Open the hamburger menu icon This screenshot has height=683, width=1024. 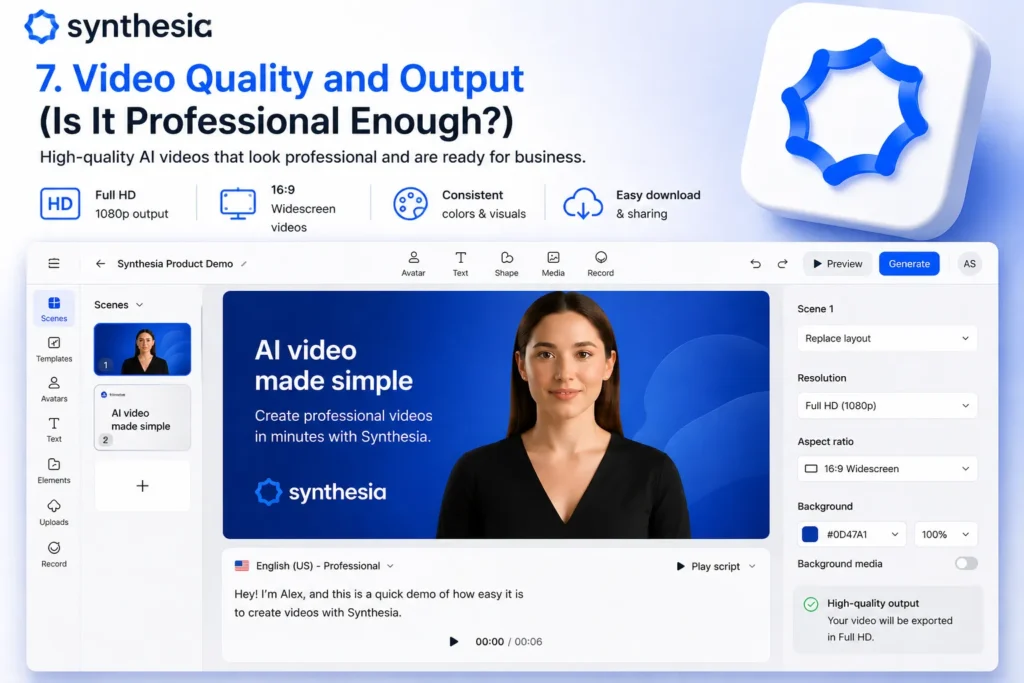coord(54,263)
